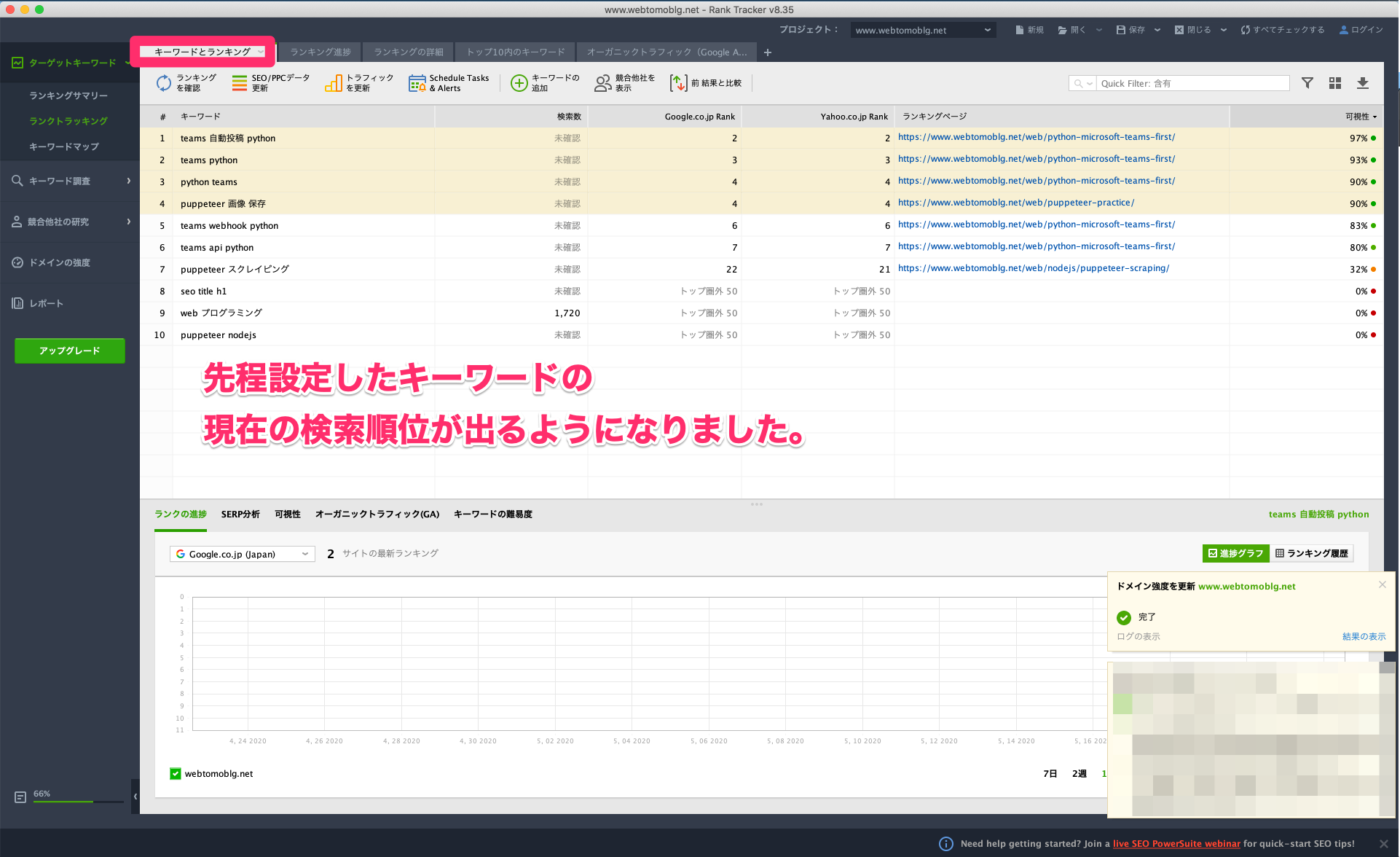Open レポート section in sidebar
The height and width of the screenshot is (857, 1400).
[x=47, y=303]
